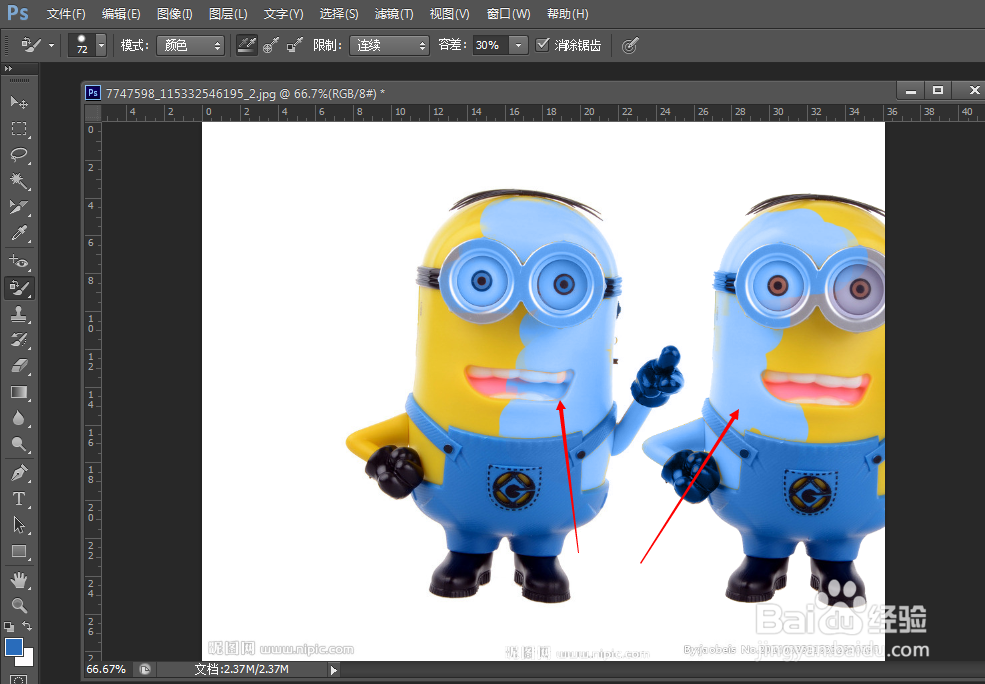Click the ruler origin corner box
This screenshot has height=684, width=985.
[93, 113]
